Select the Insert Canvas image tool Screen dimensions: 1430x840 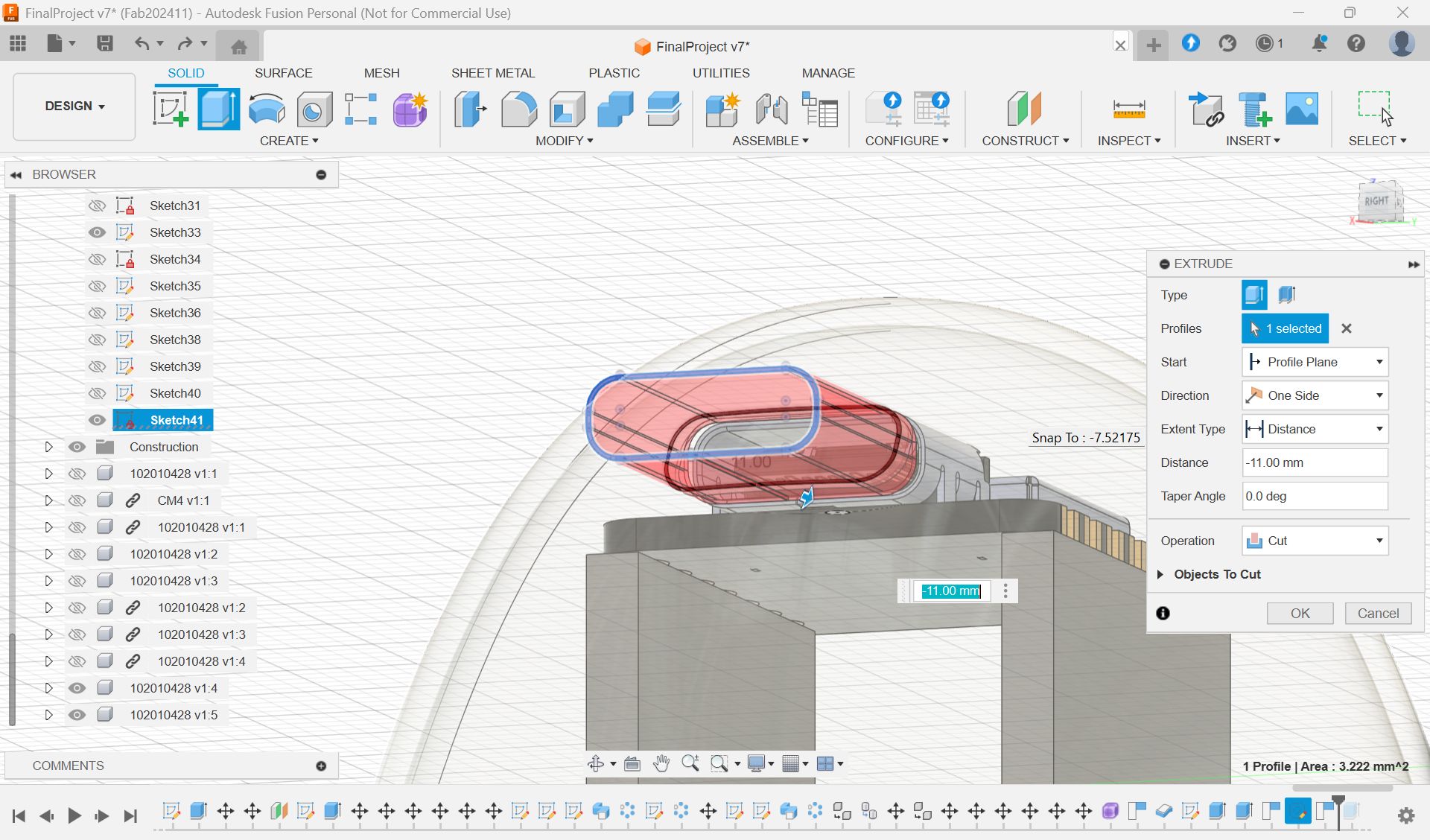[1302, 109]
